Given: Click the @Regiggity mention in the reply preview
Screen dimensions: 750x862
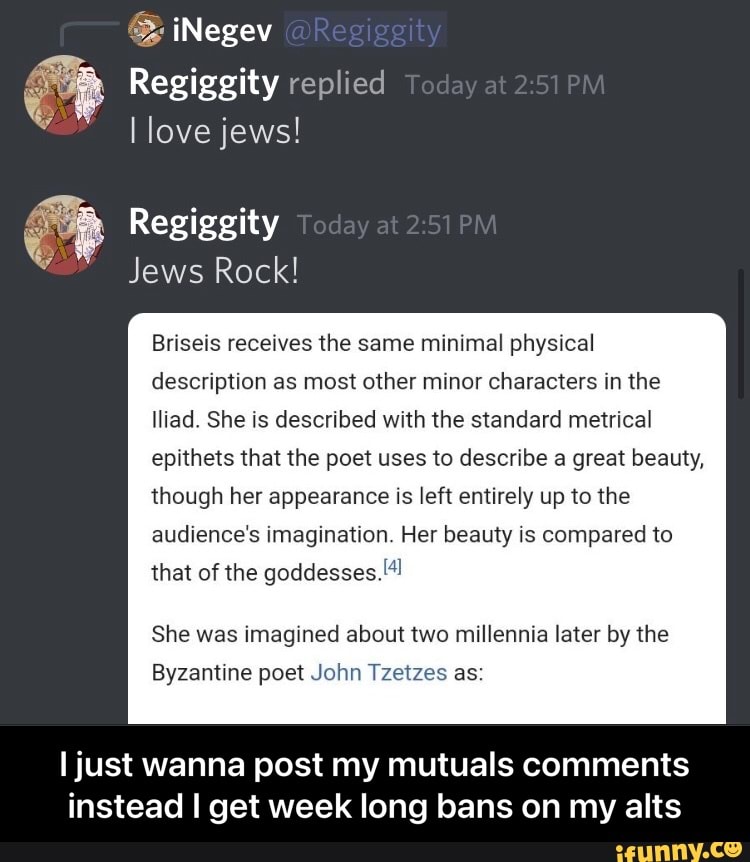Looking at the screenshot, I should click(363, 33).
